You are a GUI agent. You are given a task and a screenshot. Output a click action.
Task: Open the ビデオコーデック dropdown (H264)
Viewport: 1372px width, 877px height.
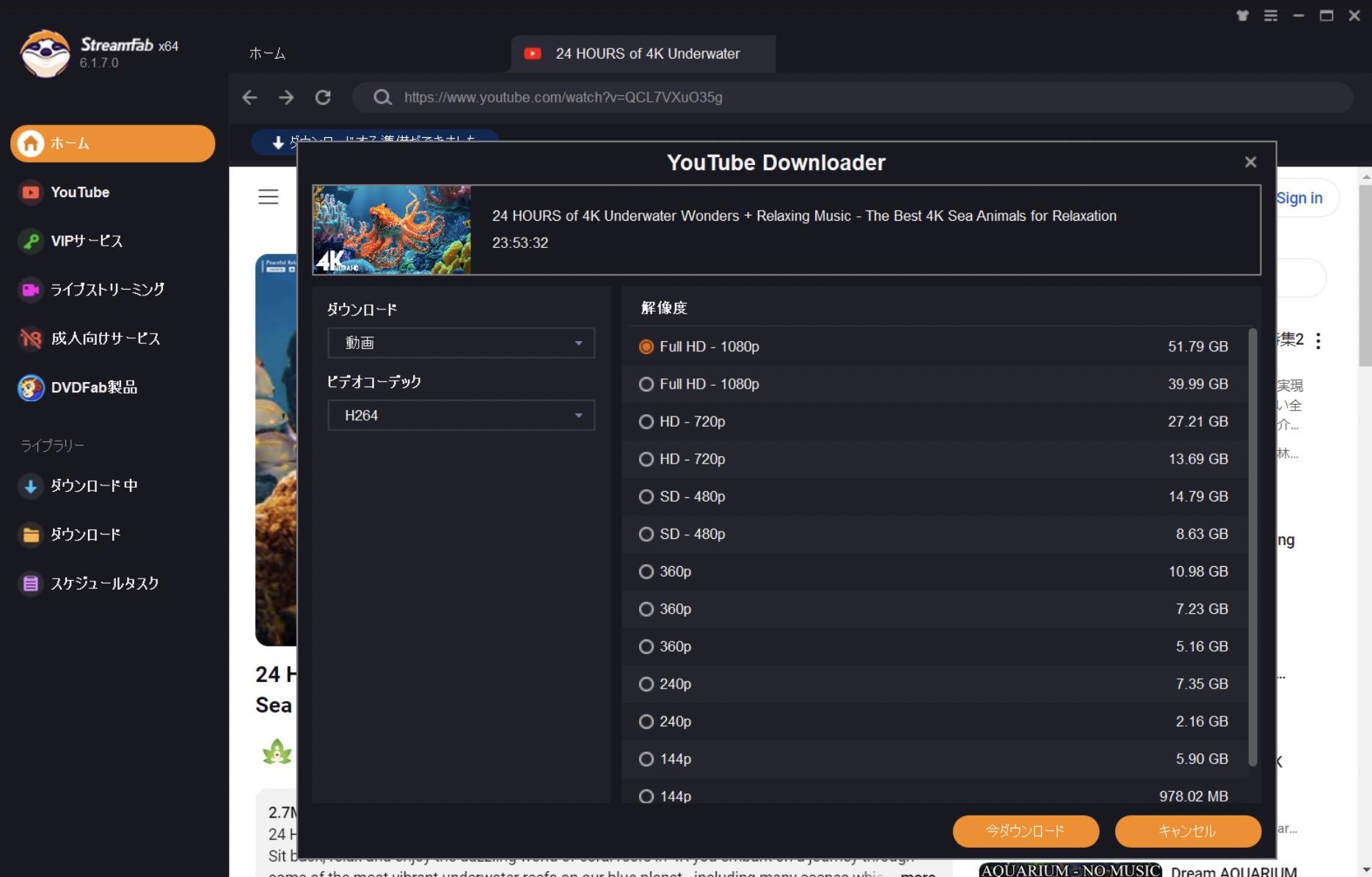pyautogui.click(x=461, y=415)
